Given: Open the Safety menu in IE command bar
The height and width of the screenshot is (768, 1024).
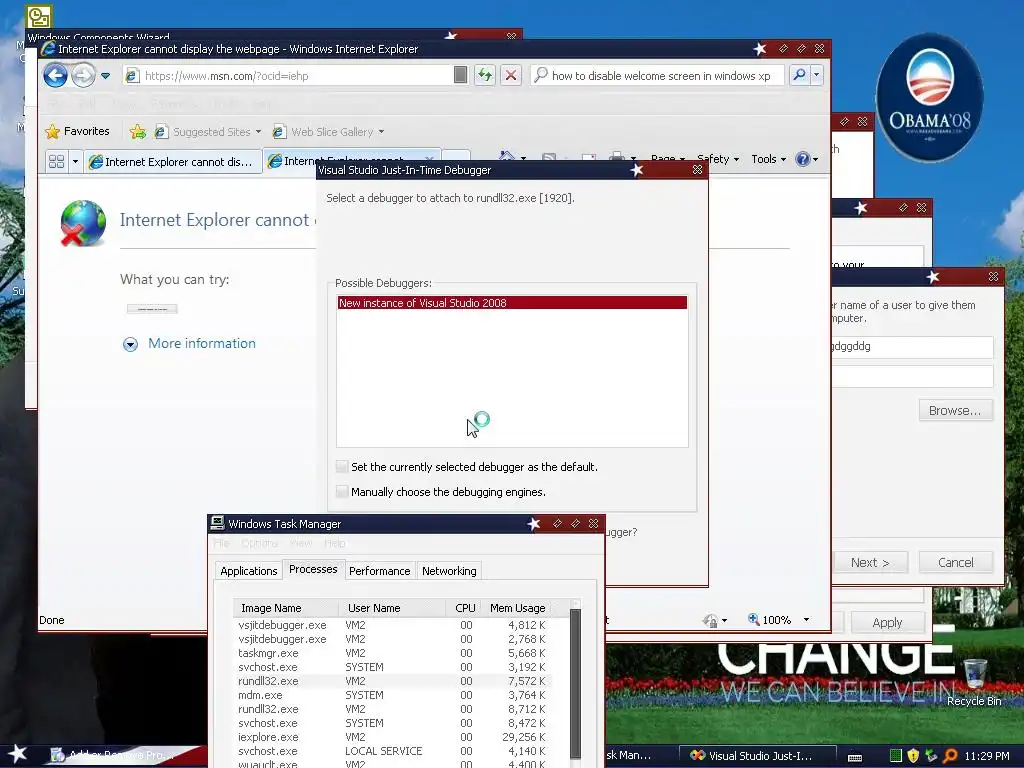Looking at the screenshot, I should pos(718,159).
